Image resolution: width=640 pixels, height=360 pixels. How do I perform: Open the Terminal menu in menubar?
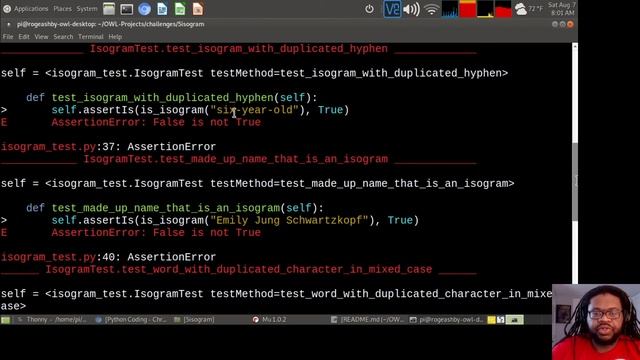coord(91,37)
